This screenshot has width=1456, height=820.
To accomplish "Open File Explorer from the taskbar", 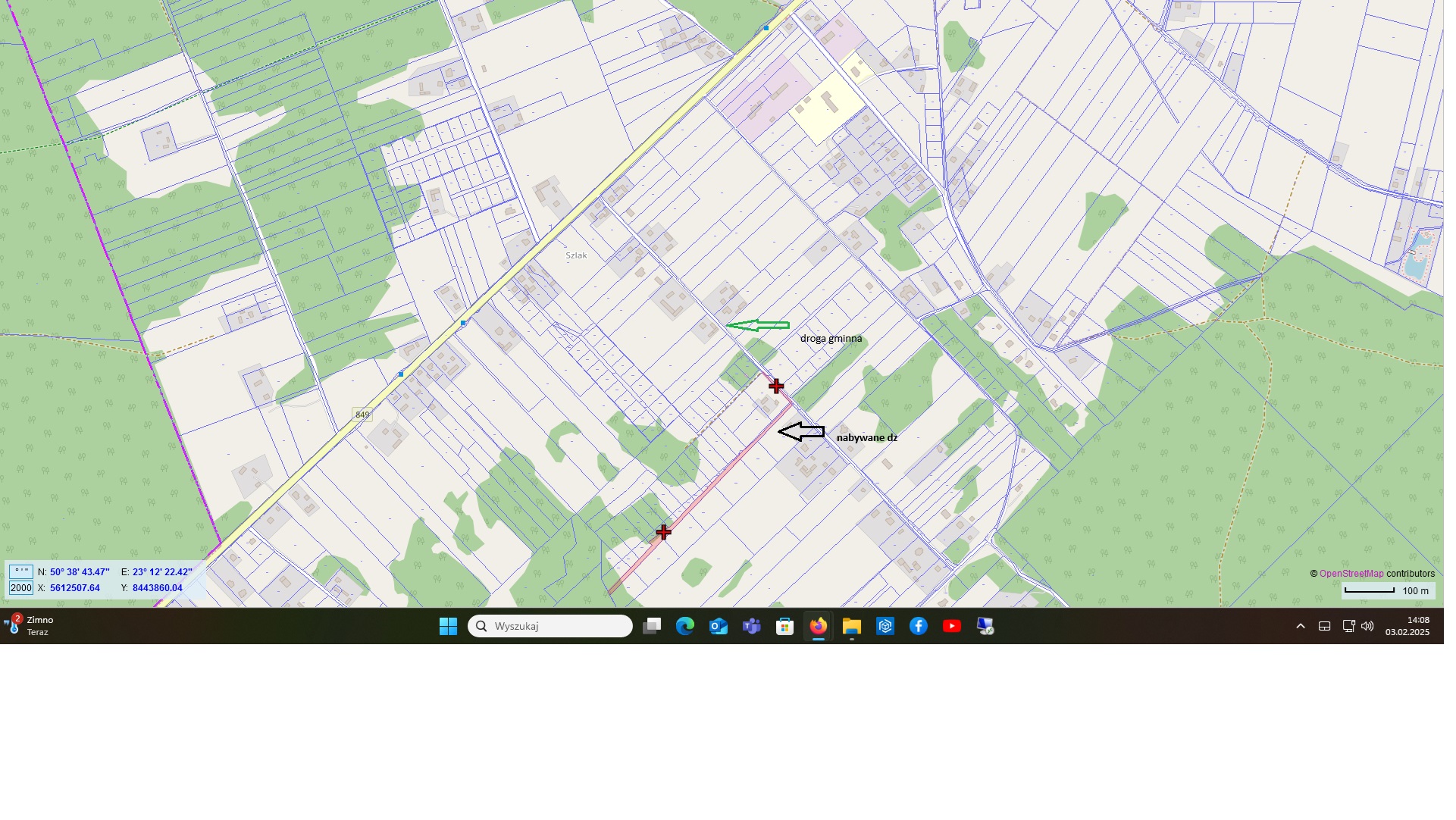I will 852,627.
